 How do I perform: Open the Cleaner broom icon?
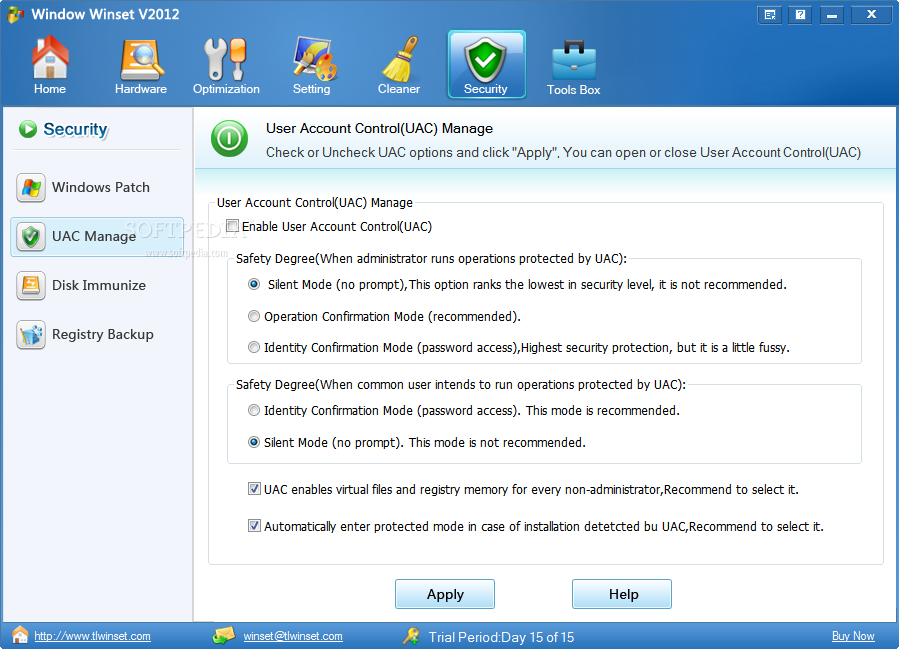[x=400, y=59]
